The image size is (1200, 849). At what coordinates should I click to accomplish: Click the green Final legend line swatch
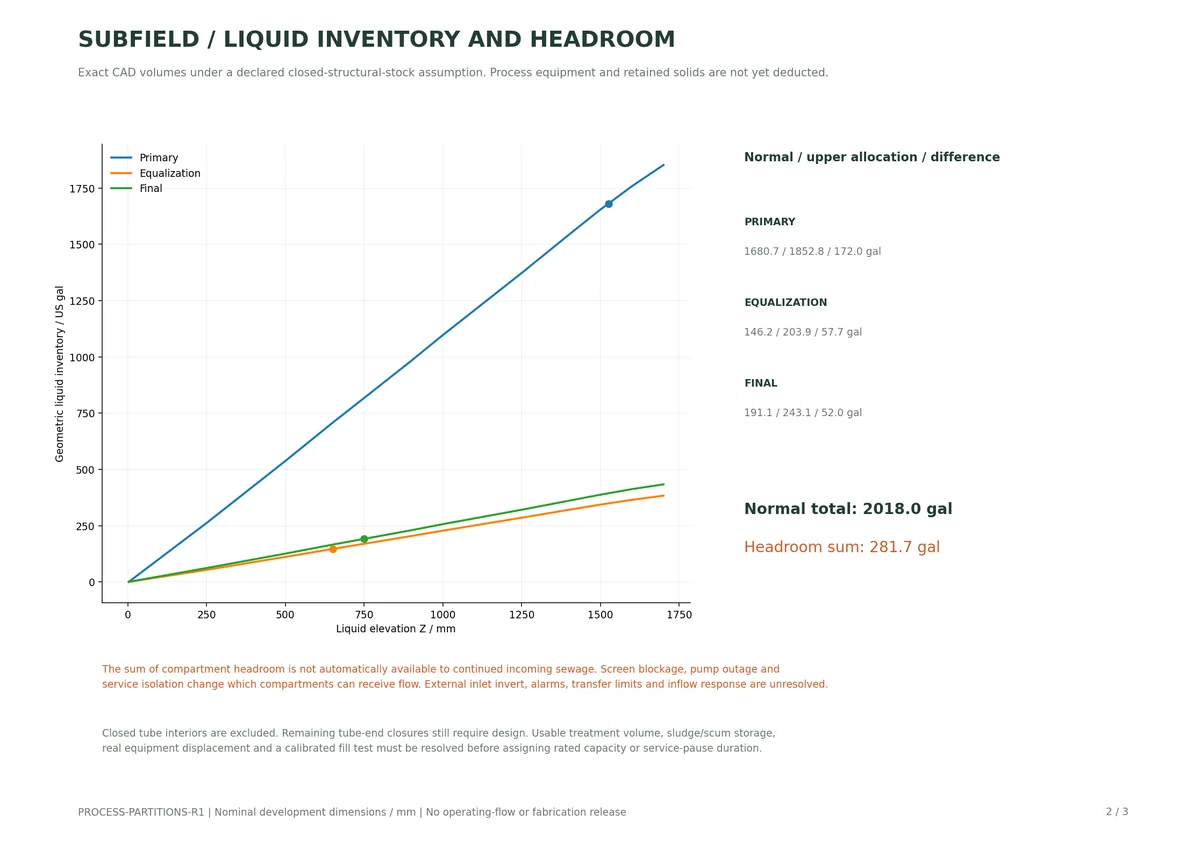coord(121,188)
